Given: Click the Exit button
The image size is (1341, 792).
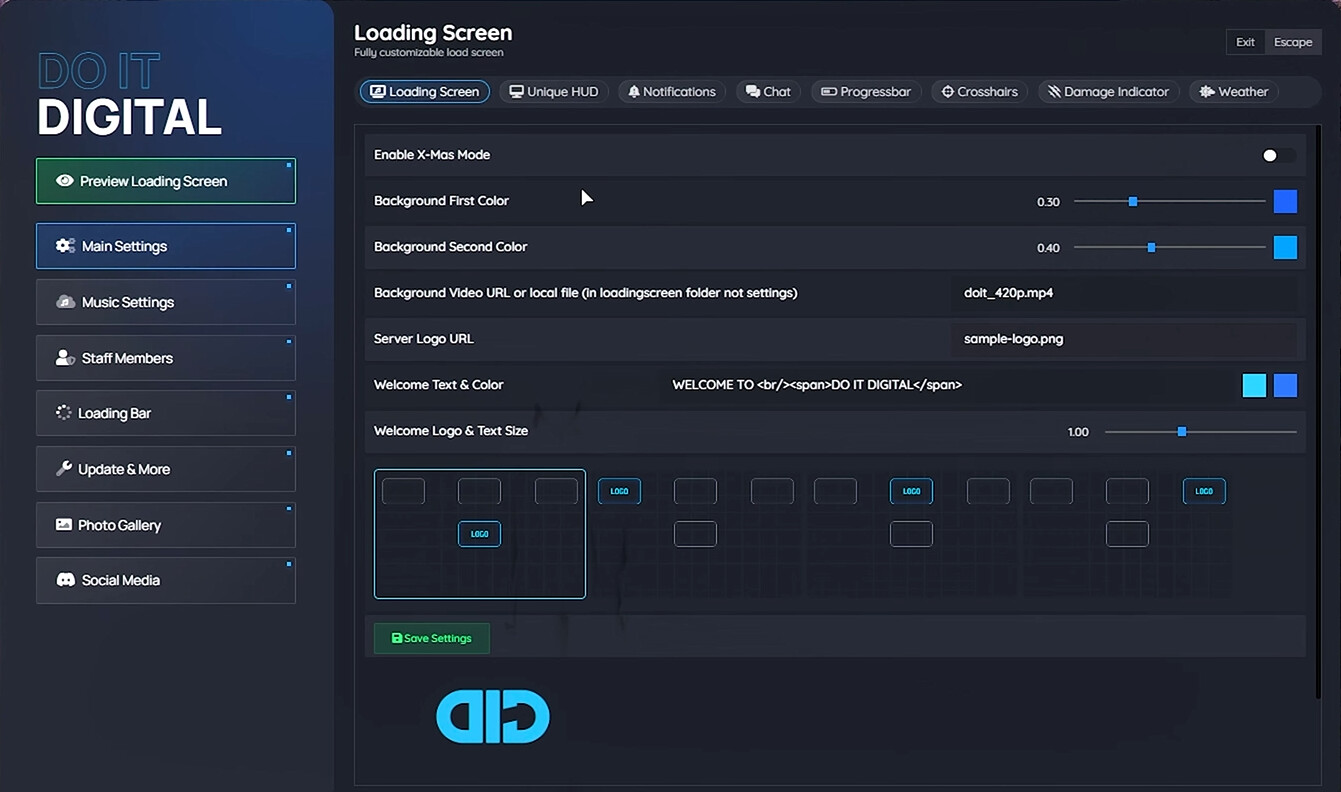Looking at the screenshot, I should (1245, 42).
